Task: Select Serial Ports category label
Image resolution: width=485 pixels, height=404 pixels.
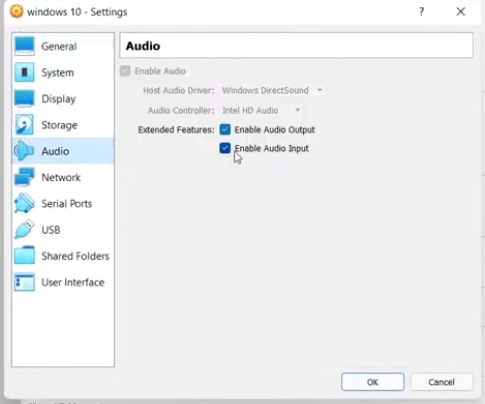Action: (x=67, y=204)
